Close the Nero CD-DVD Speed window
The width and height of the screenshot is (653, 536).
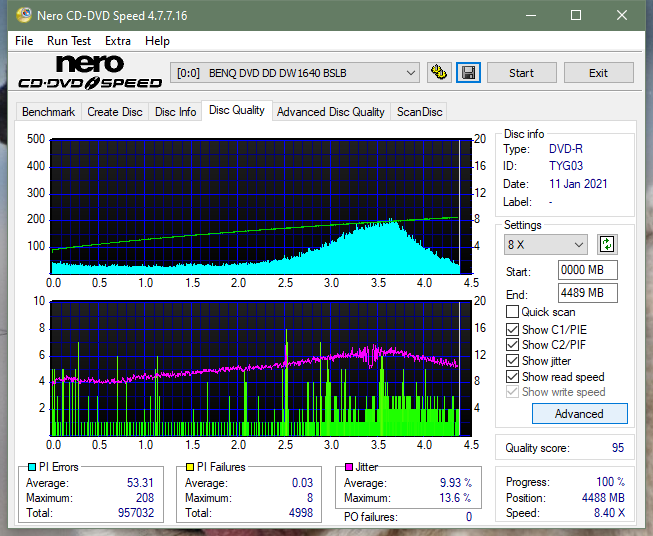coord(622,15)
